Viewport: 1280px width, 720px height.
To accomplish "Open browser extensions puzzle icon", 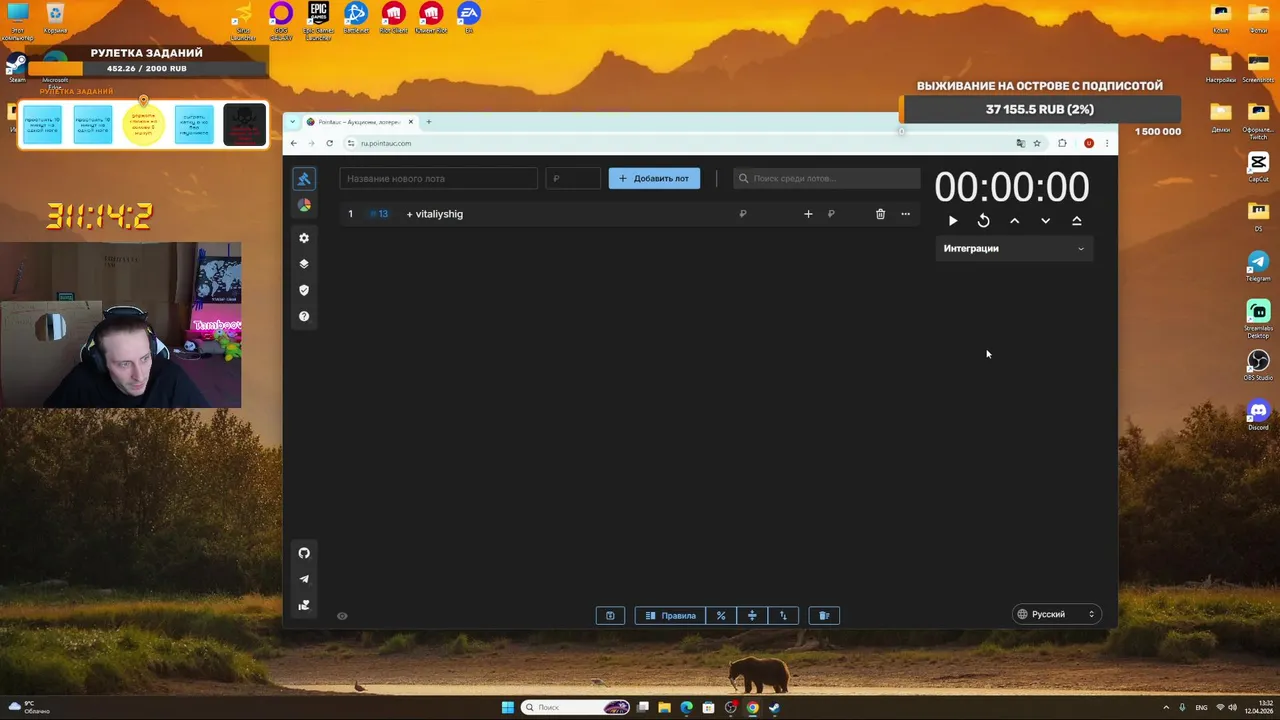I will tap(1062, 143).
